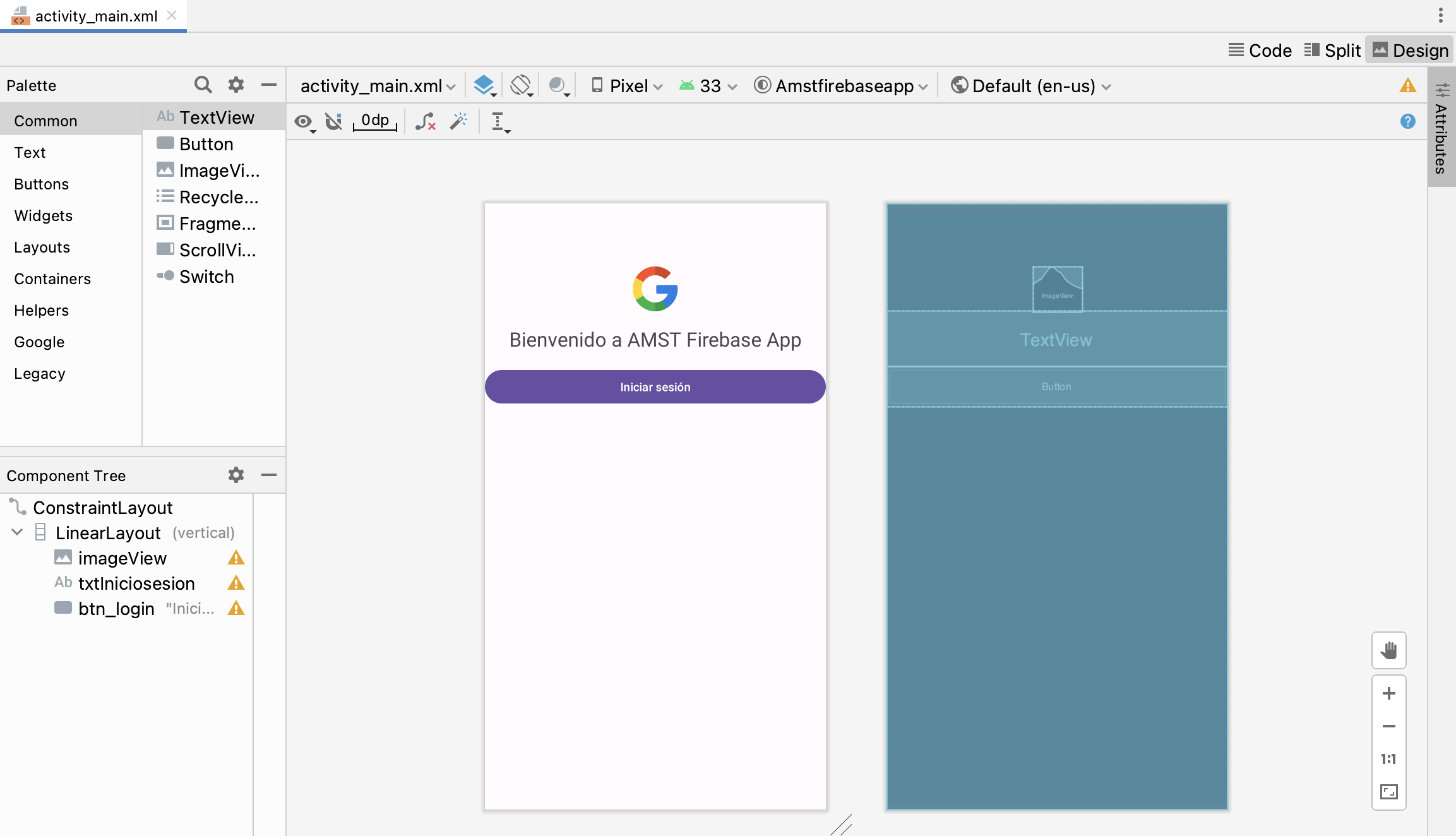The height and width of the screenshot is (836, 1456).
Task: Open the design surface layers selector
Action: point(484,85)
